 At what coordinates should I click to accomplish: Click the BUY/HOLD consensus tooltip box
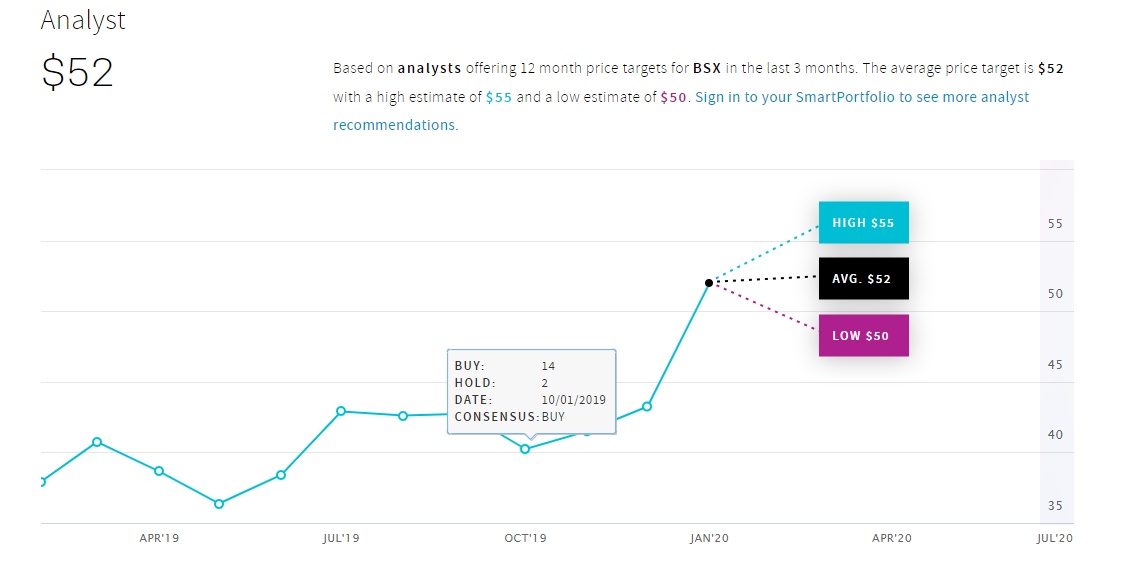(x=531, y=391)
